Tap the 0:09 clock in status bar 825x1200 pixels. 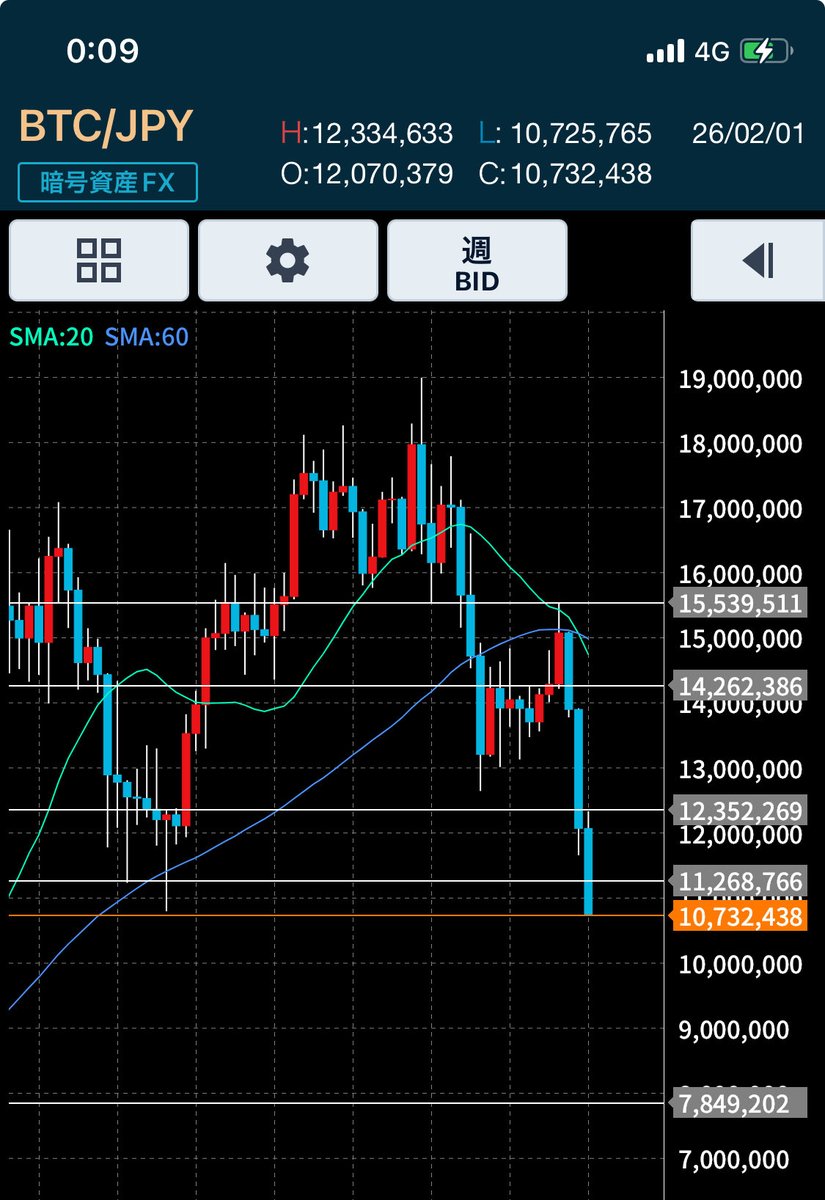point(103,51)
